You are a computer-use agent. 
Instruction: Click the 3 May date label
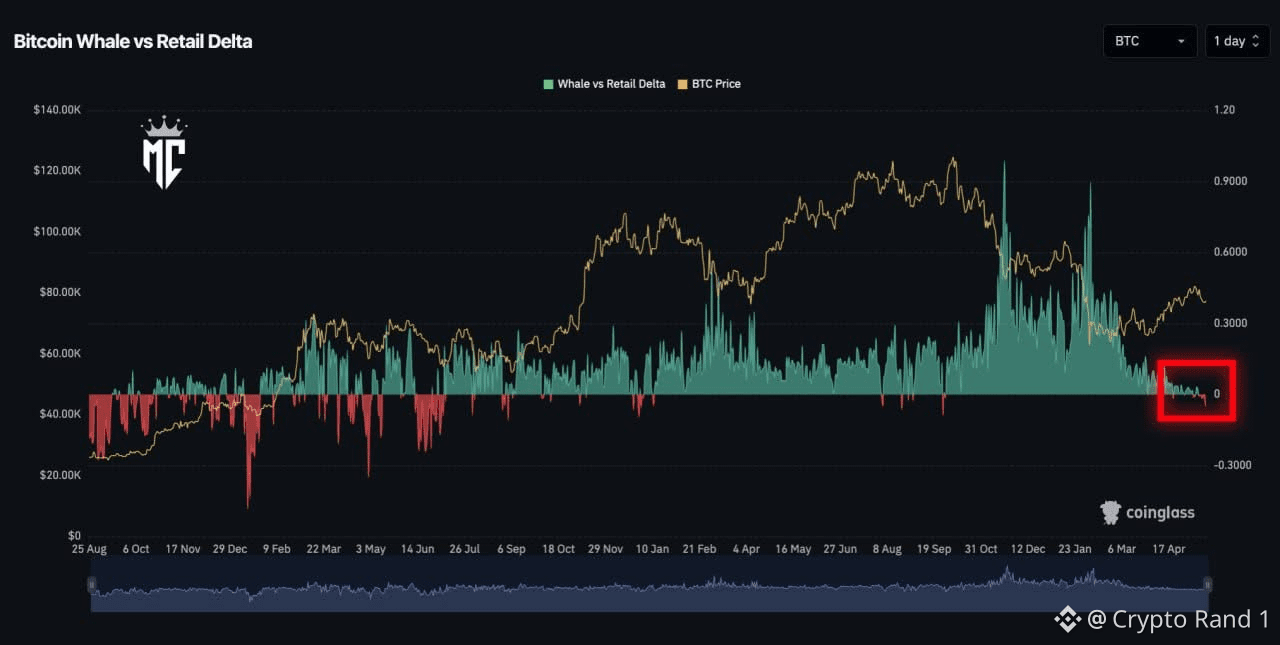369,549
